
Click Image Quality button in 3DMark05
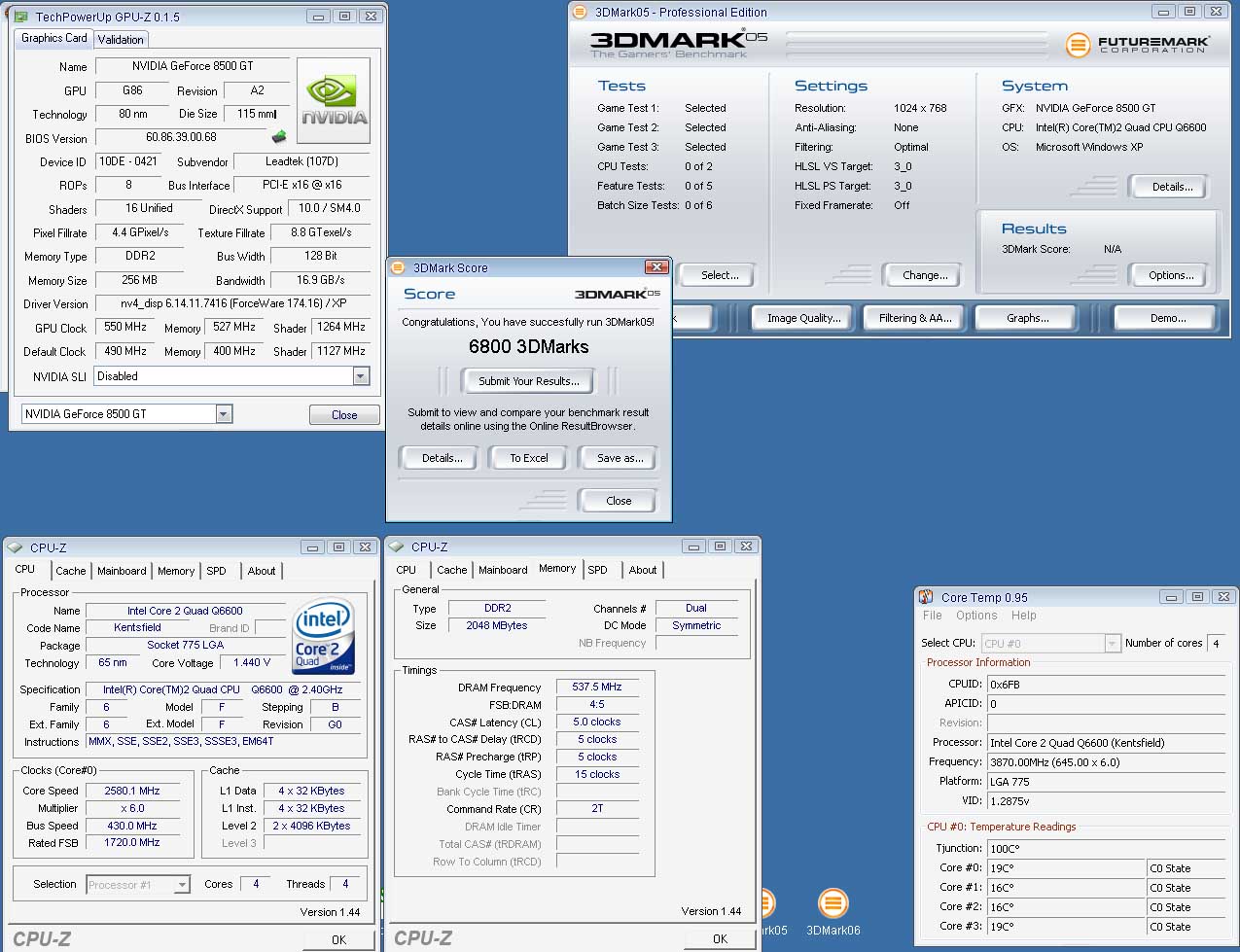[x=803, y=318]
